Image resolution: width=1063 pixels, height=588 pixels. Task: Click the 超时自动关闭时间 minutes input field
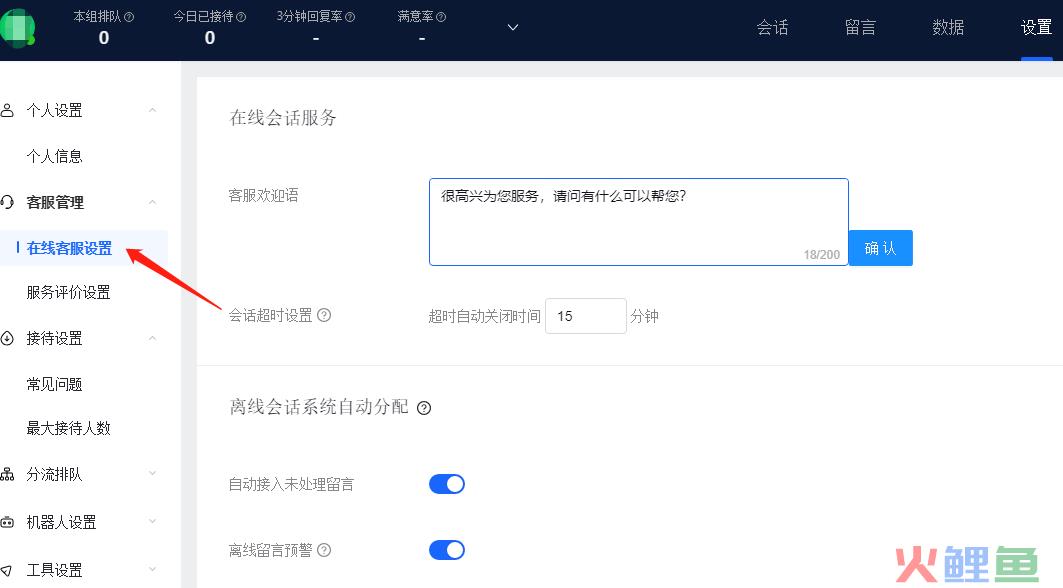coord(585,316)
